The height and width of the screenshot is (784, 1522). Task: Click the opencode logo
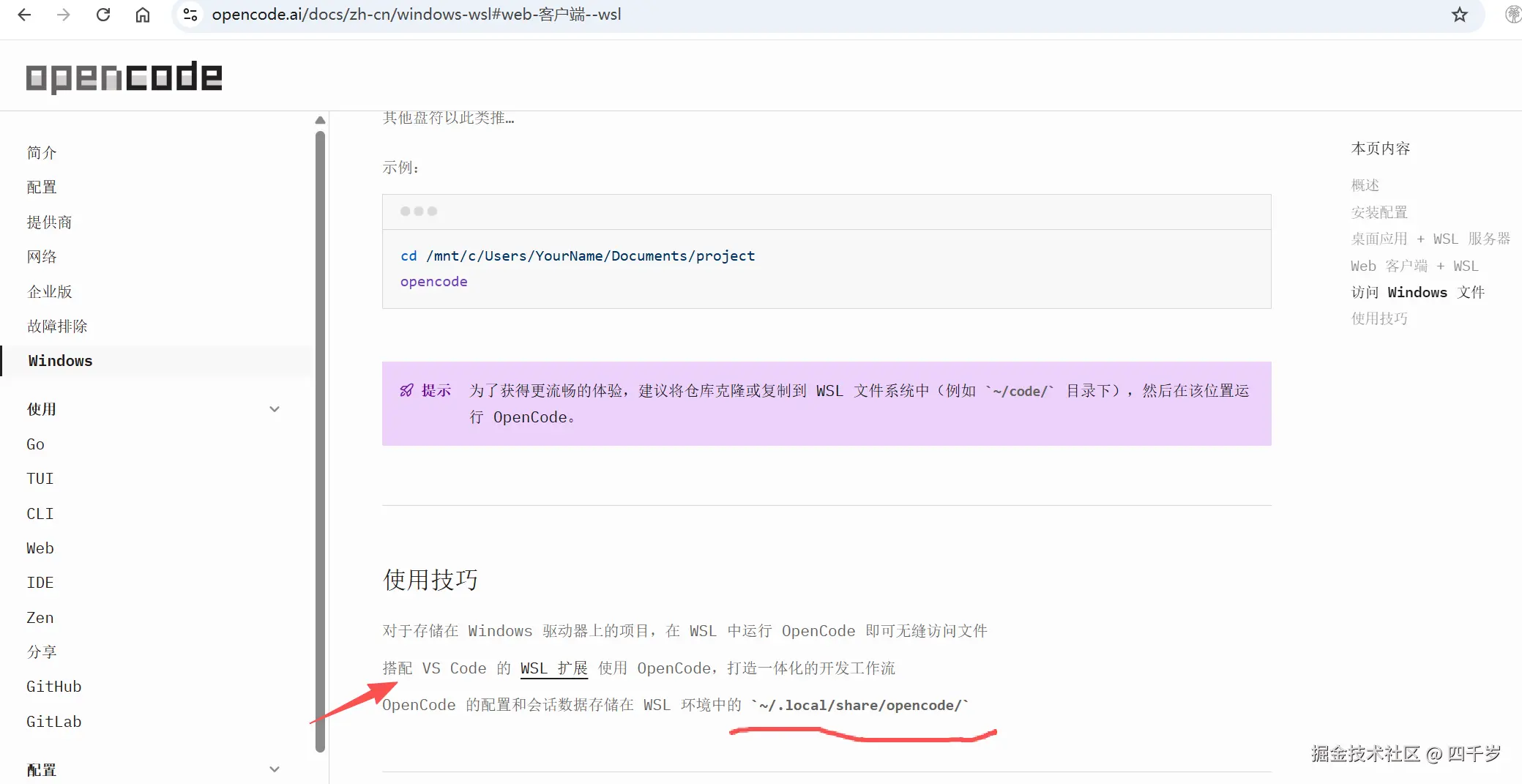pos(123,77)
